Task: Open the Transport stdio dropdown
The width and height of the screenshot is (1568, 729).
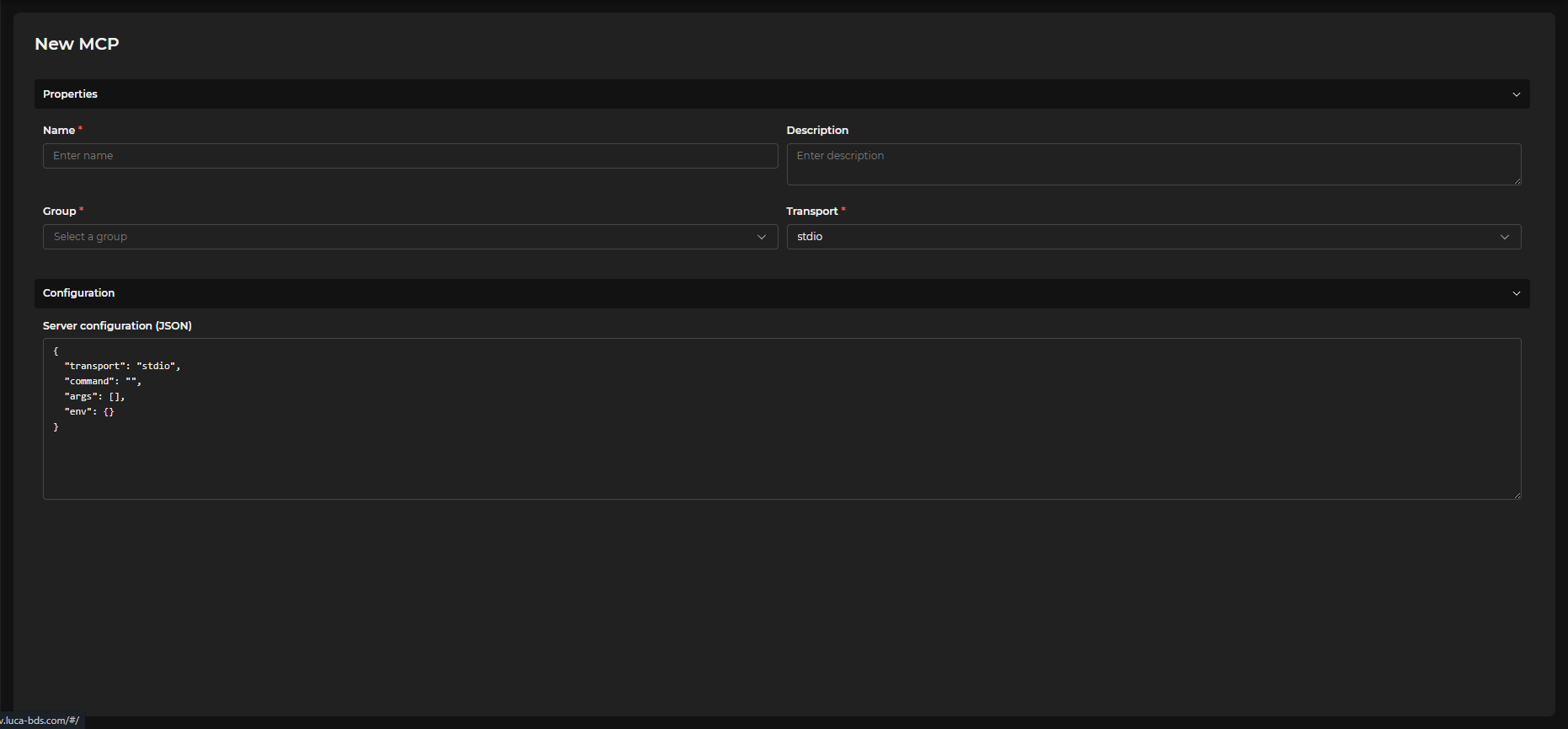Action: click(x=1153, y=237)
